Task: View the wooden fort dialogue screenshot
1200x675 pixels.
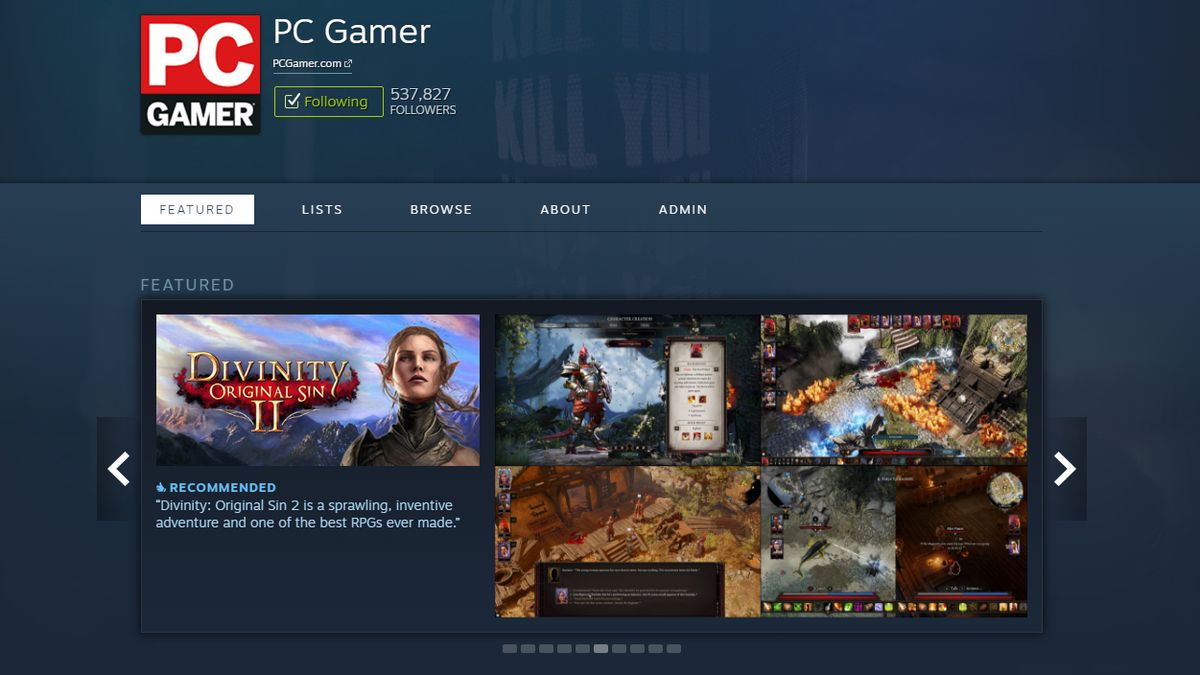Action: [627, 542]
